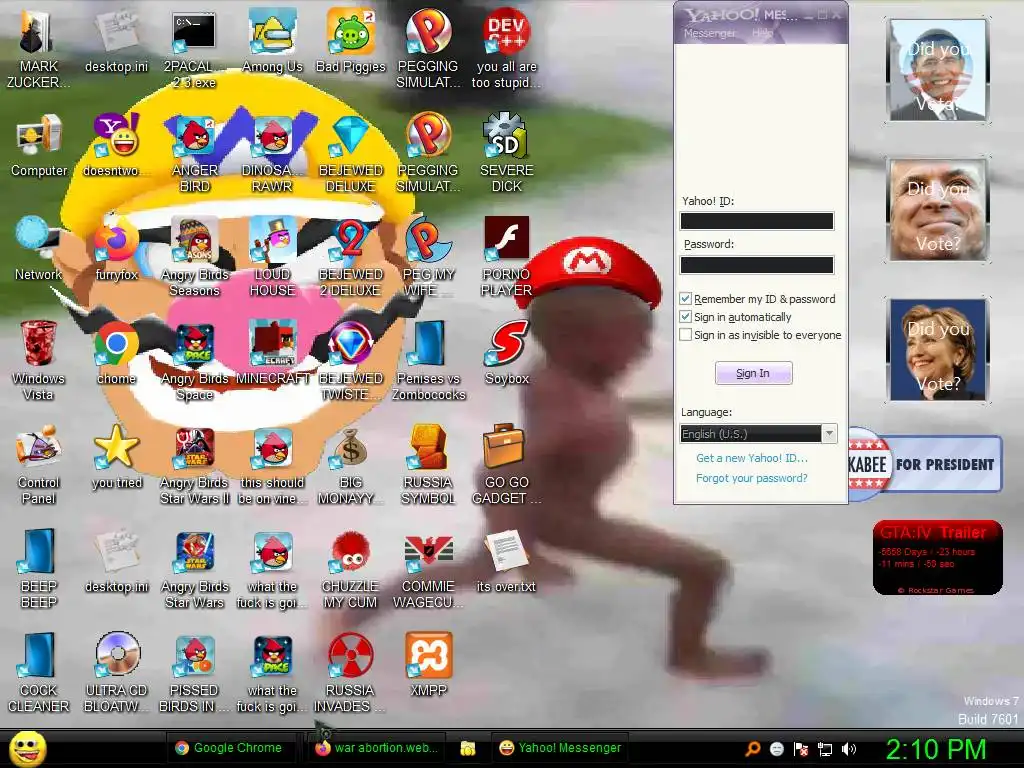Viewport: 1024px width, 768px height.
Task: Open the 'its over.txt' file
Action: (506, 560)
